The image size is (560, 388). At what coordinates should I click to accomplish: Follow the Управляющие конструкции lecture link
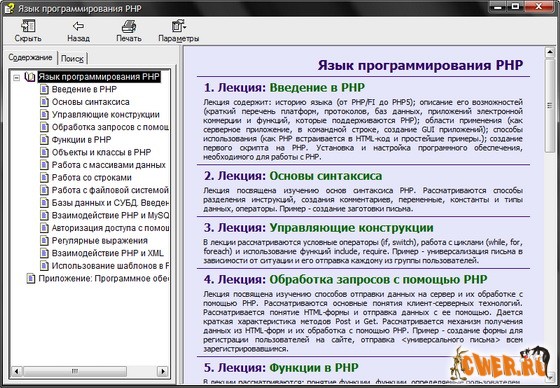351,228
